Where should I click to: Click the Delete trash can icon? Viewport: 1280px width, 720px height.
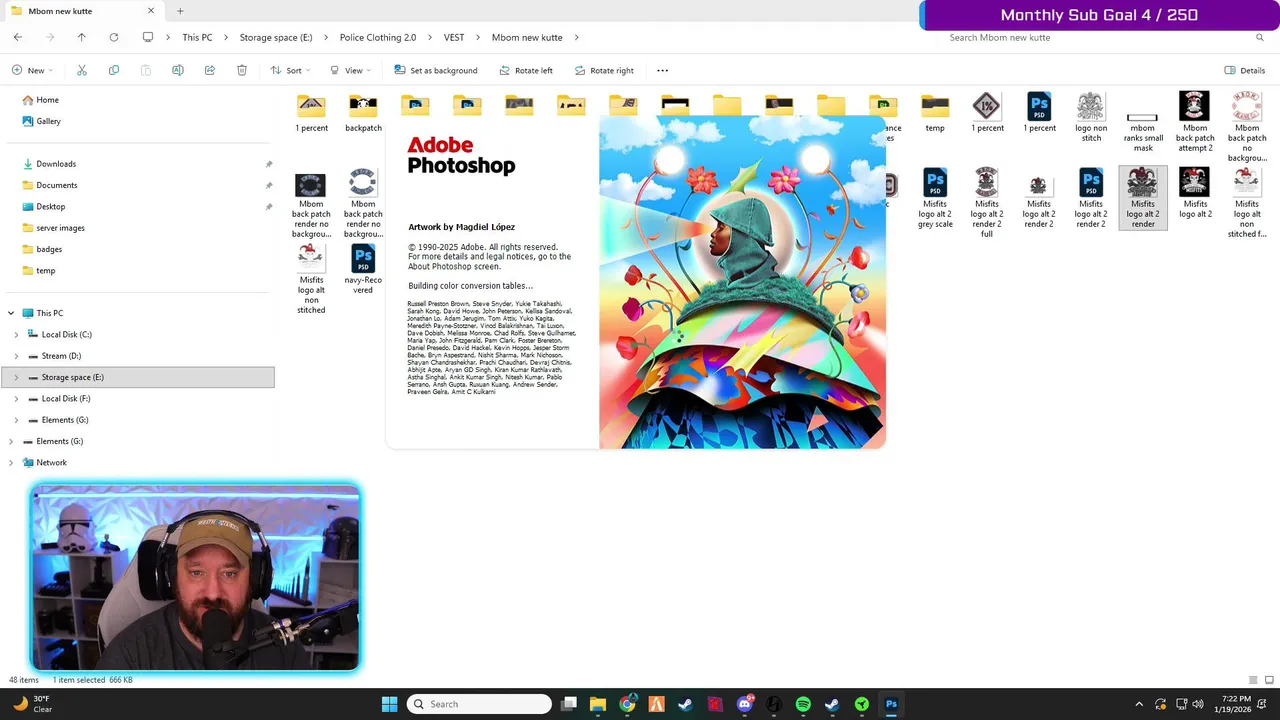coord(242,70)
